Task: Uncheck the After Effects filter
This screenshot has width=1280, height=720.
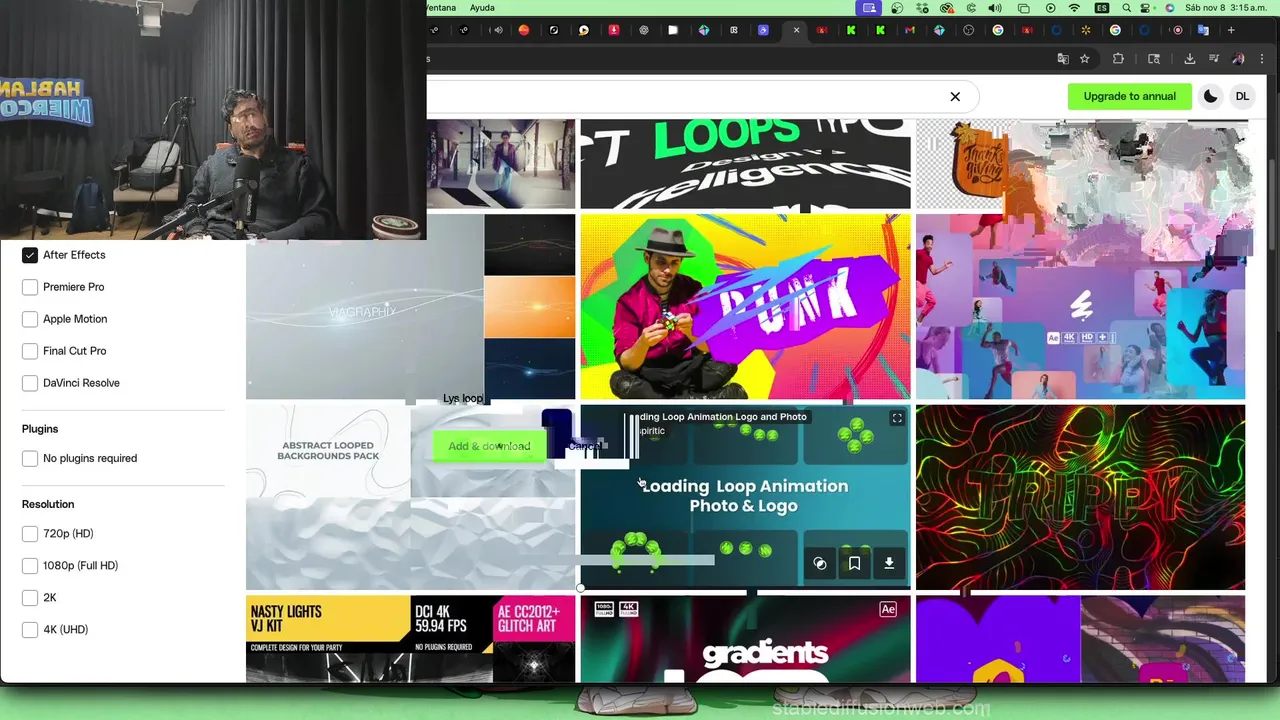Action: pos(30,255)
